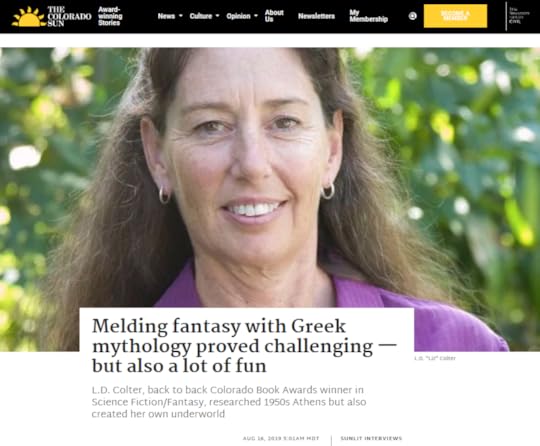Expand the Culture dropdown arrow
The height and width of the screenshot is (446, 540).
tap(217, 16)
